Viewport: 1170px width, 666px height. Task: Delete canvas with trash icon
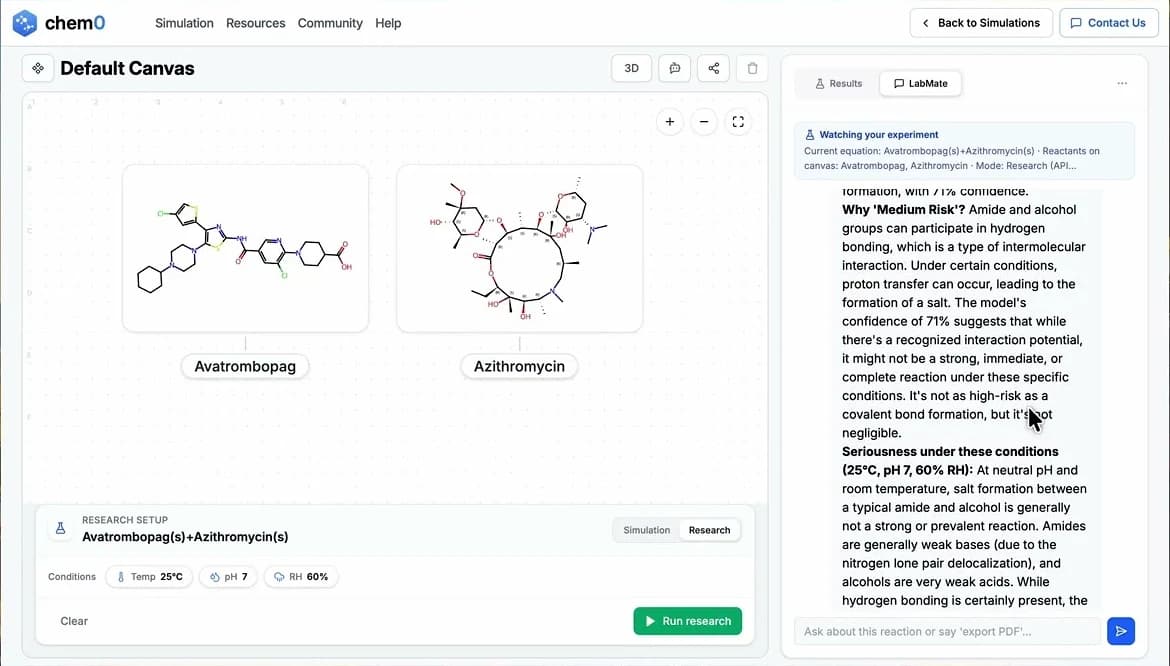click(752, 68)
